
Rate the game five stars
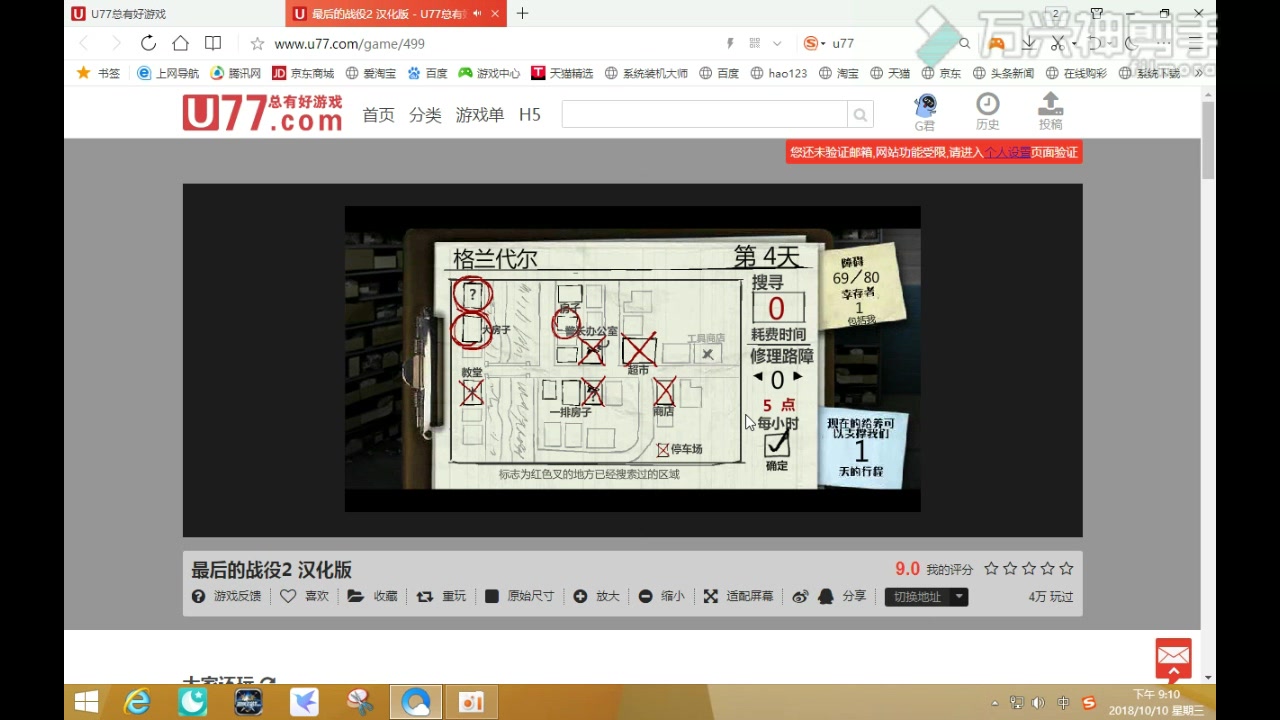[1066, 568]
